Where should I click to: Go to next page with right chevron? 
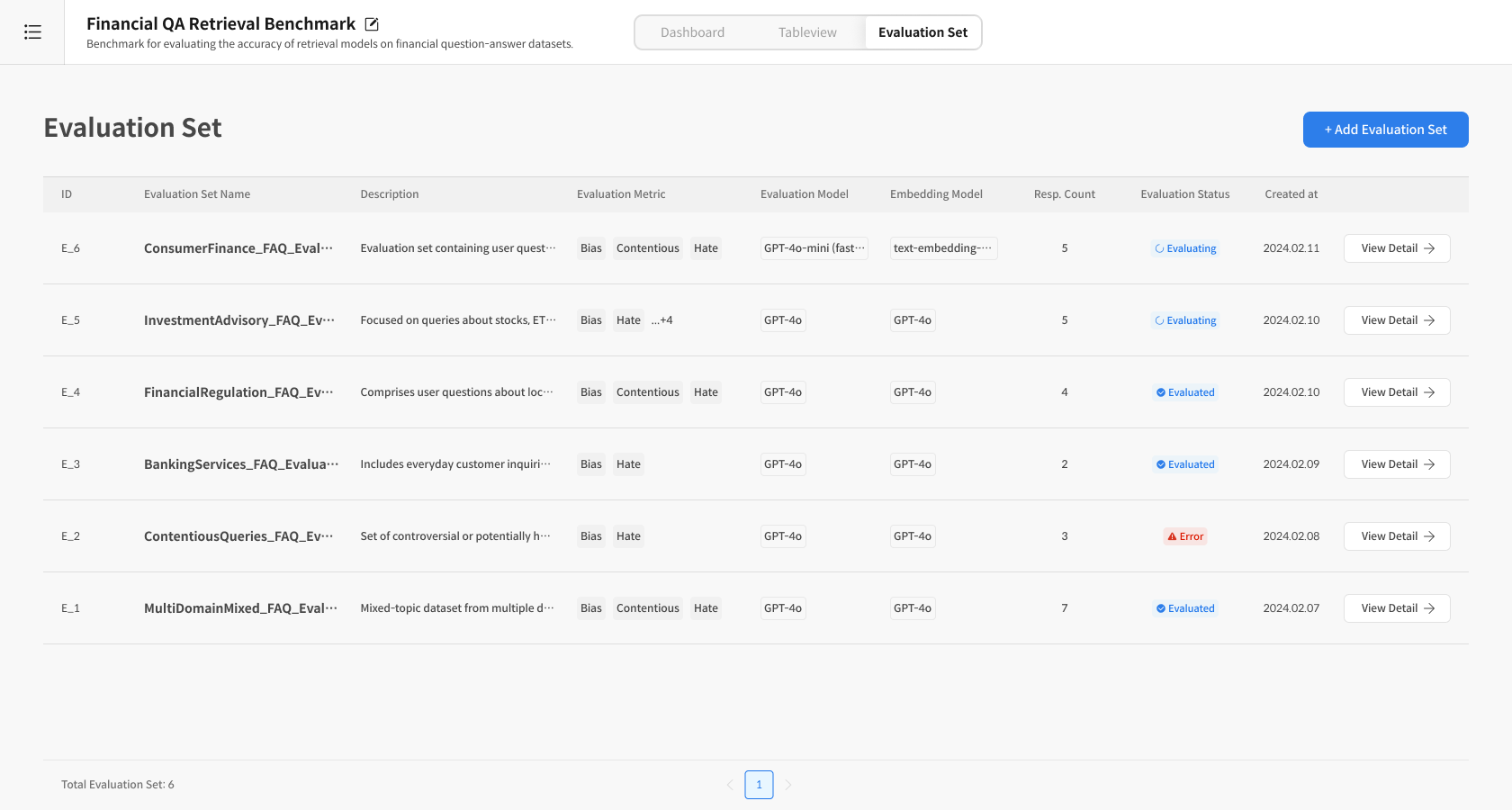pos(788,785)
